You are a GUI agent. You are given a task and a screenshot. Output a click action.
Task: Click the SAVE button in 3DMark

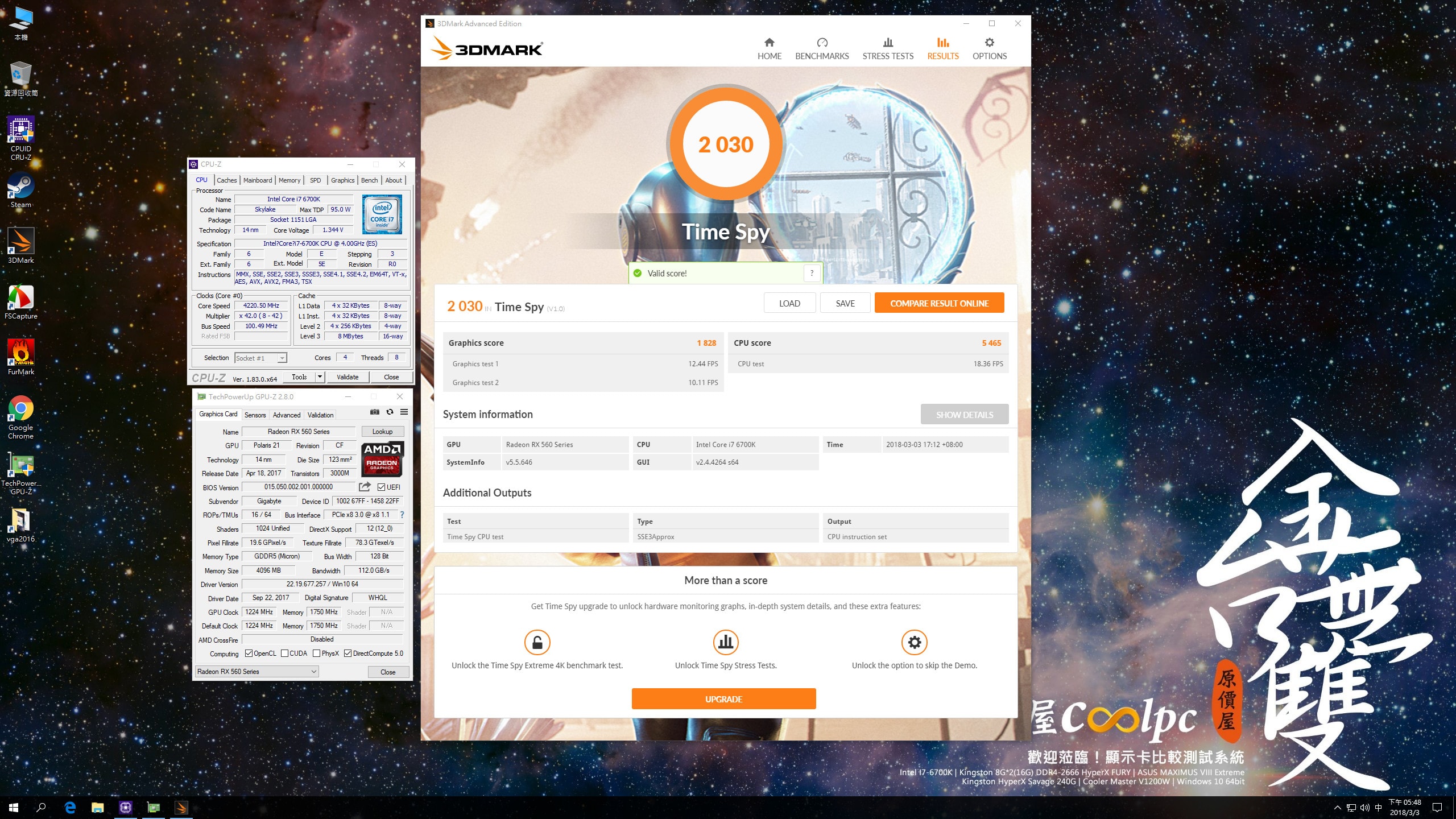point(845,303)
